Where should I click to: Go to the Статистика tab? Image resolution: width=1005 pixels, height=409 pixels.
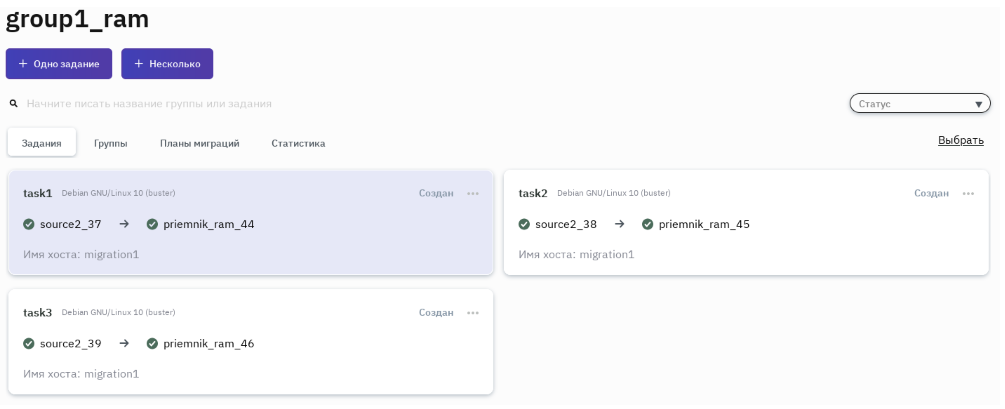[x=298, y=143]
